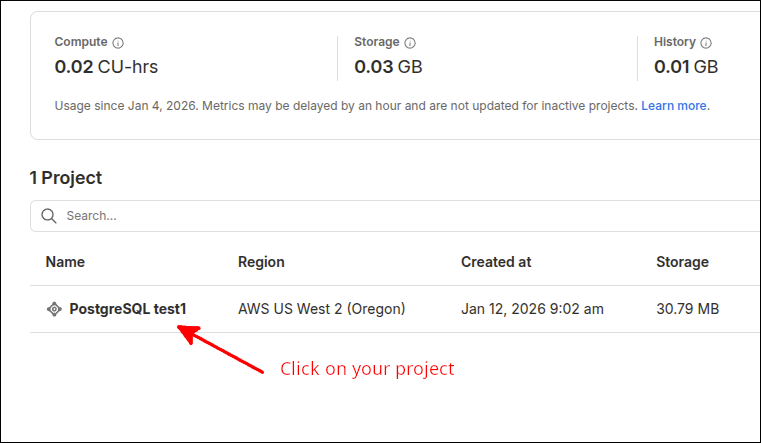Image resolution: width=761 pixels, height=443 pixels.
Task: Click the Name column header
Action: 65,262
